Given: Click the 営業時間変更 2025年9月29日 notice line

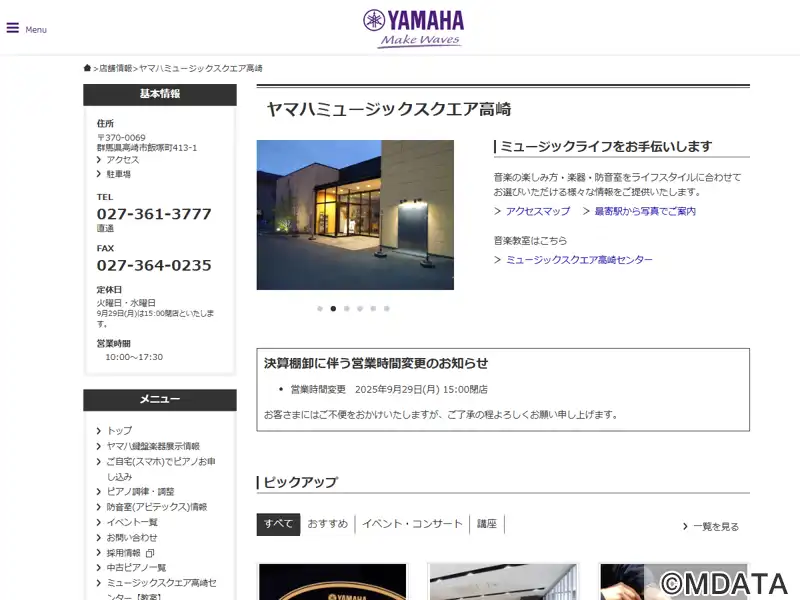Looking at the screenshot, I should [389, 389].
